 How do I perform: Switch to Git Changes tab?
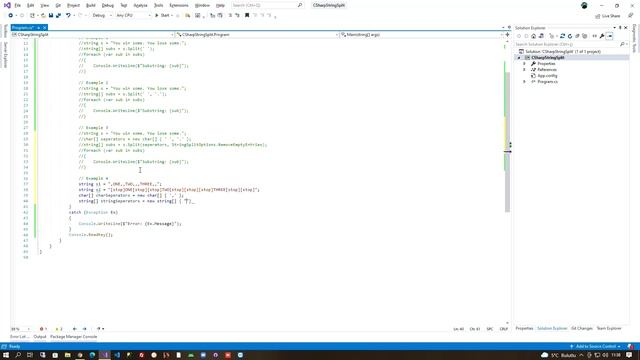point(582,329)
